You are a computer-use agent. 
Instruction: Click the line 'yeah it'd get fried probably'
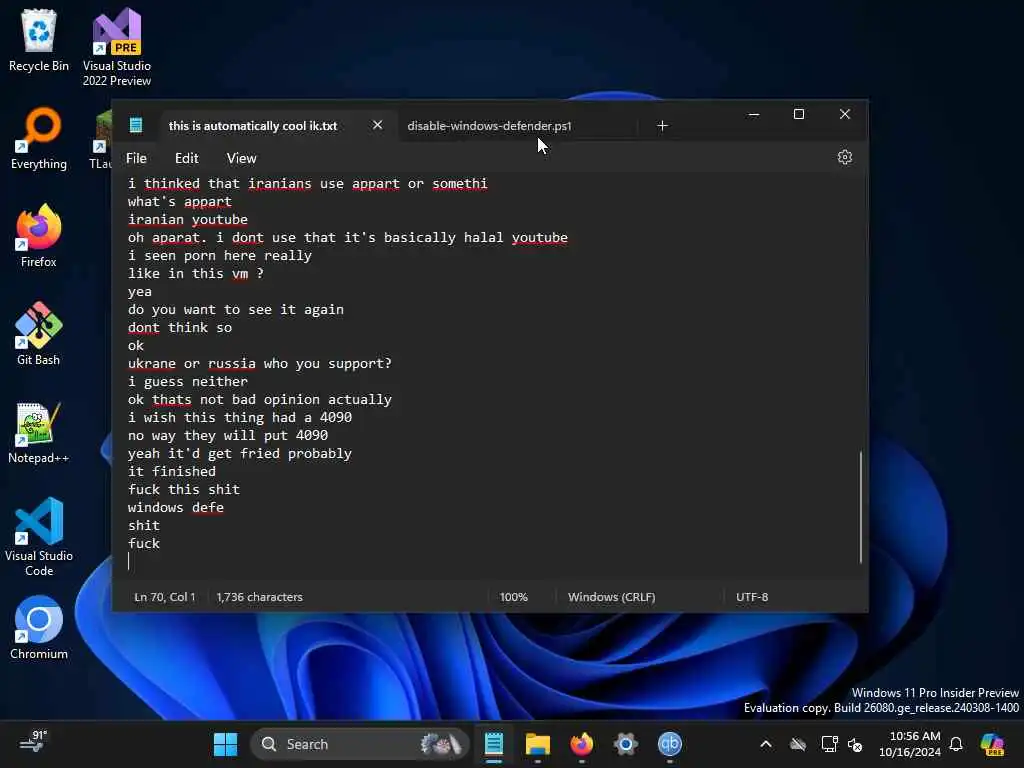pos(240,453)
